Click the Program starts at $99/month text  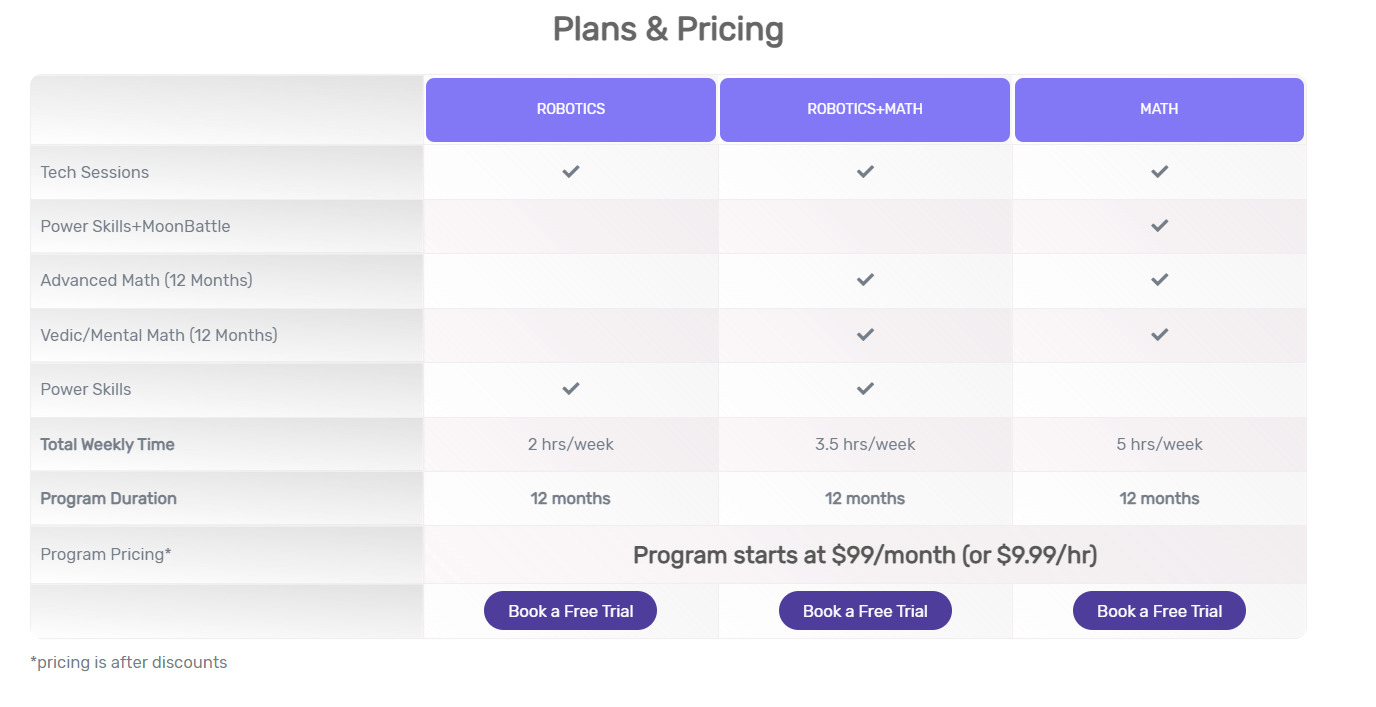[x=794, y=555]
